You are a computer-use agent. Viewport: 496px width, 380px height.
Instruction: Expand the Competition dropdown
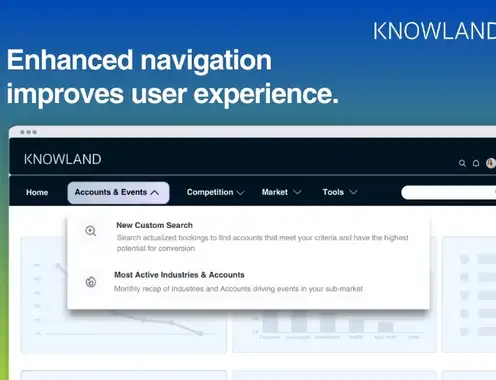coord(215,192)
